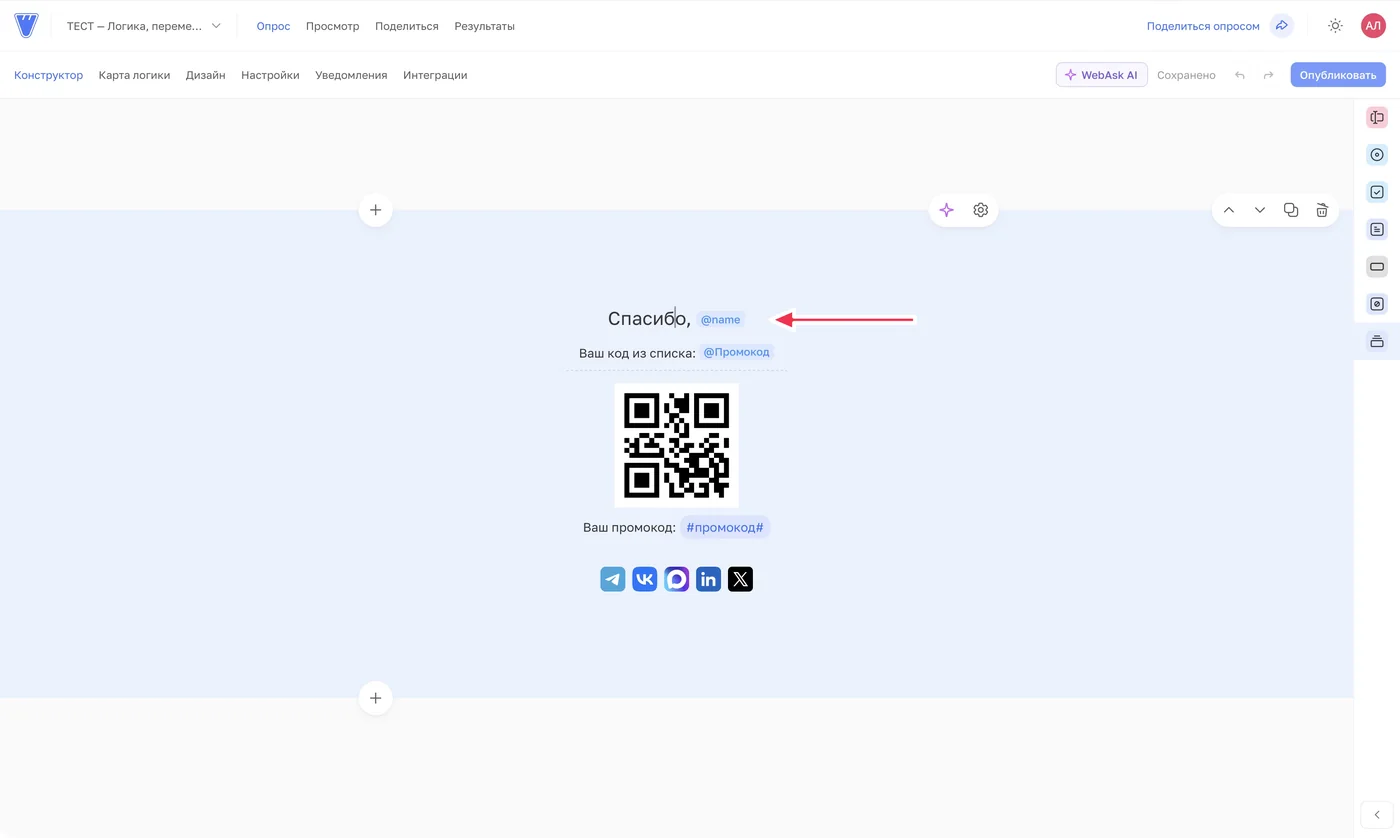Click the purple AI sparkle icon on the block
Viewport: 1400px width, 838px height.
pyautogui.click(x=947, y=210)
